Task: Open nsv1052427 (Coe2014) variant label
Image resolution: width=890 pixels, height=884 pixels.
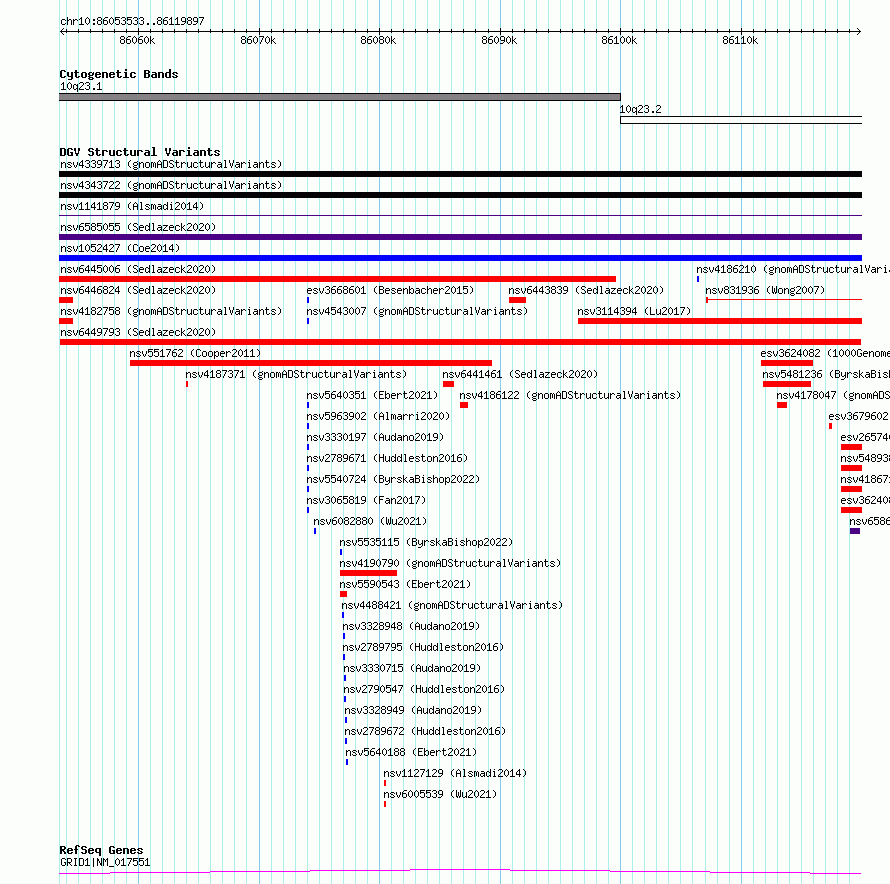Action: [120, 248]
